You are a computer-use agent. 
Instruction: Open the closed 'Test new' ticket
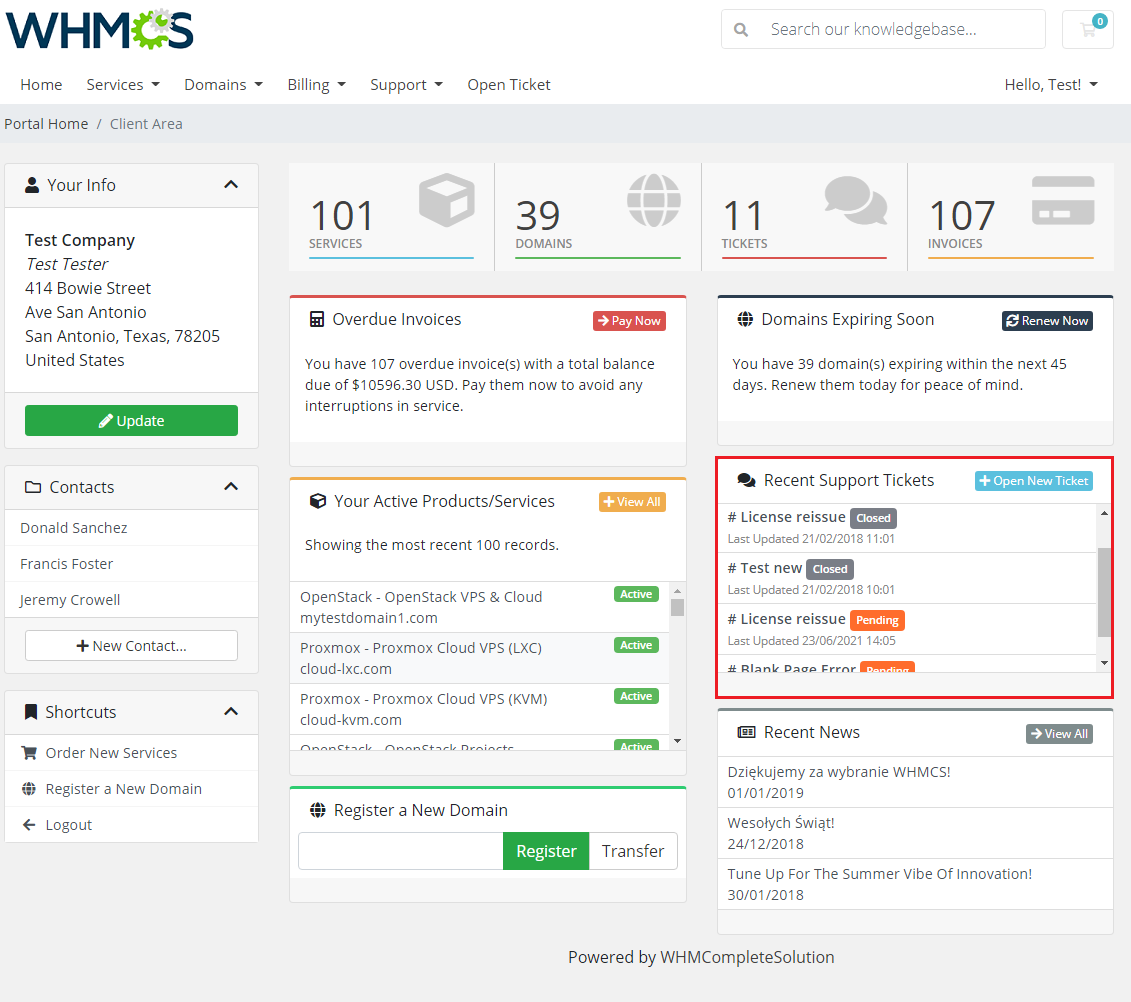click(x=907, y=579)
